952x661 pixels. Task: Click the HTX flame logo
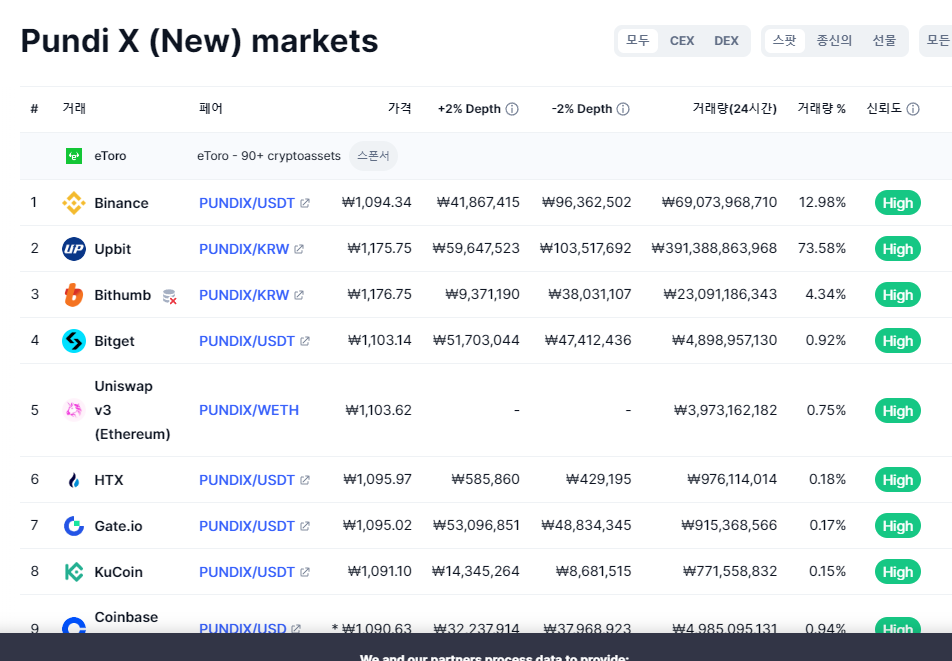pos(73,480)
